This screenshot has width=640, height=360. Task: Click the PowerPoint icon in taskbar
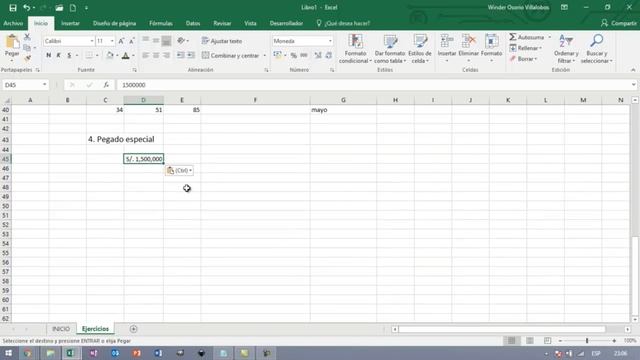[x=137, y=353]
